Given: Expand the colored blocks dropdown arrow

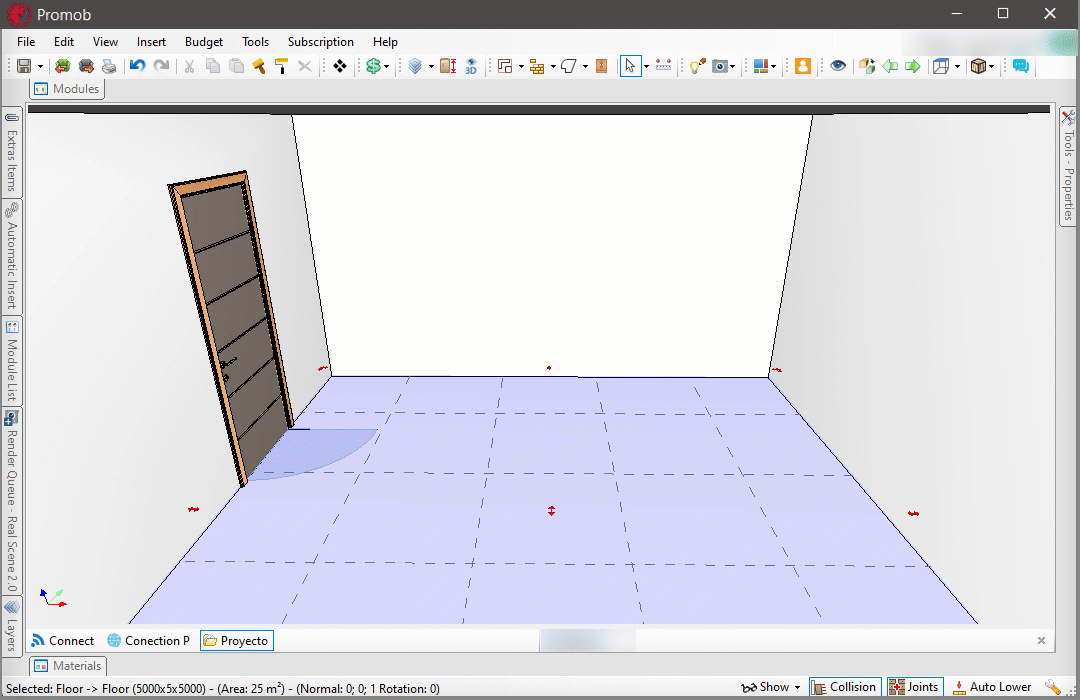Looking at the screenshot, I should tap(773, 67).
